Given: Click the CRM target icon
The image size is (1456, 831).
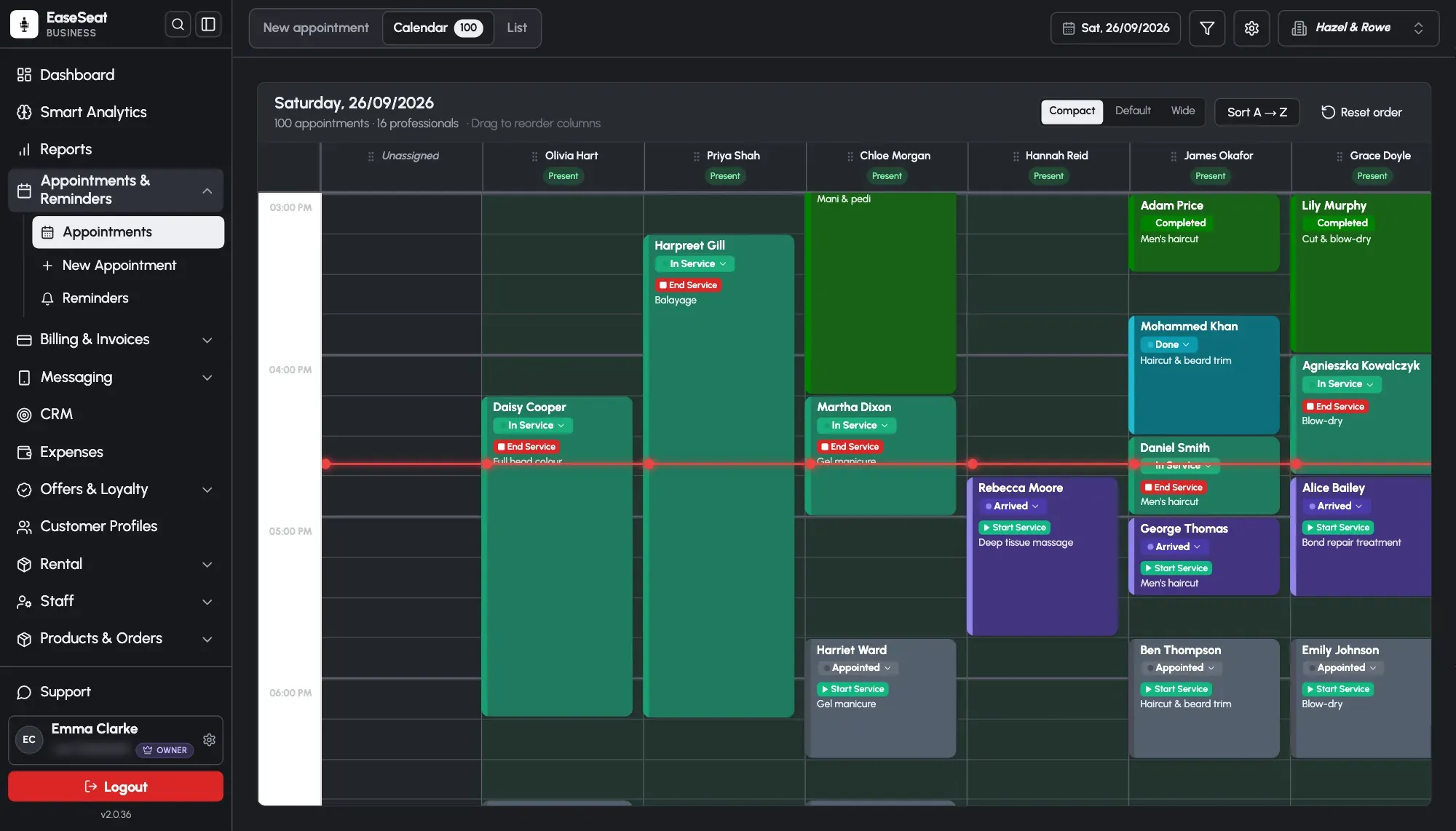Looking at the screenshot, I should click(x=24, y=414).
